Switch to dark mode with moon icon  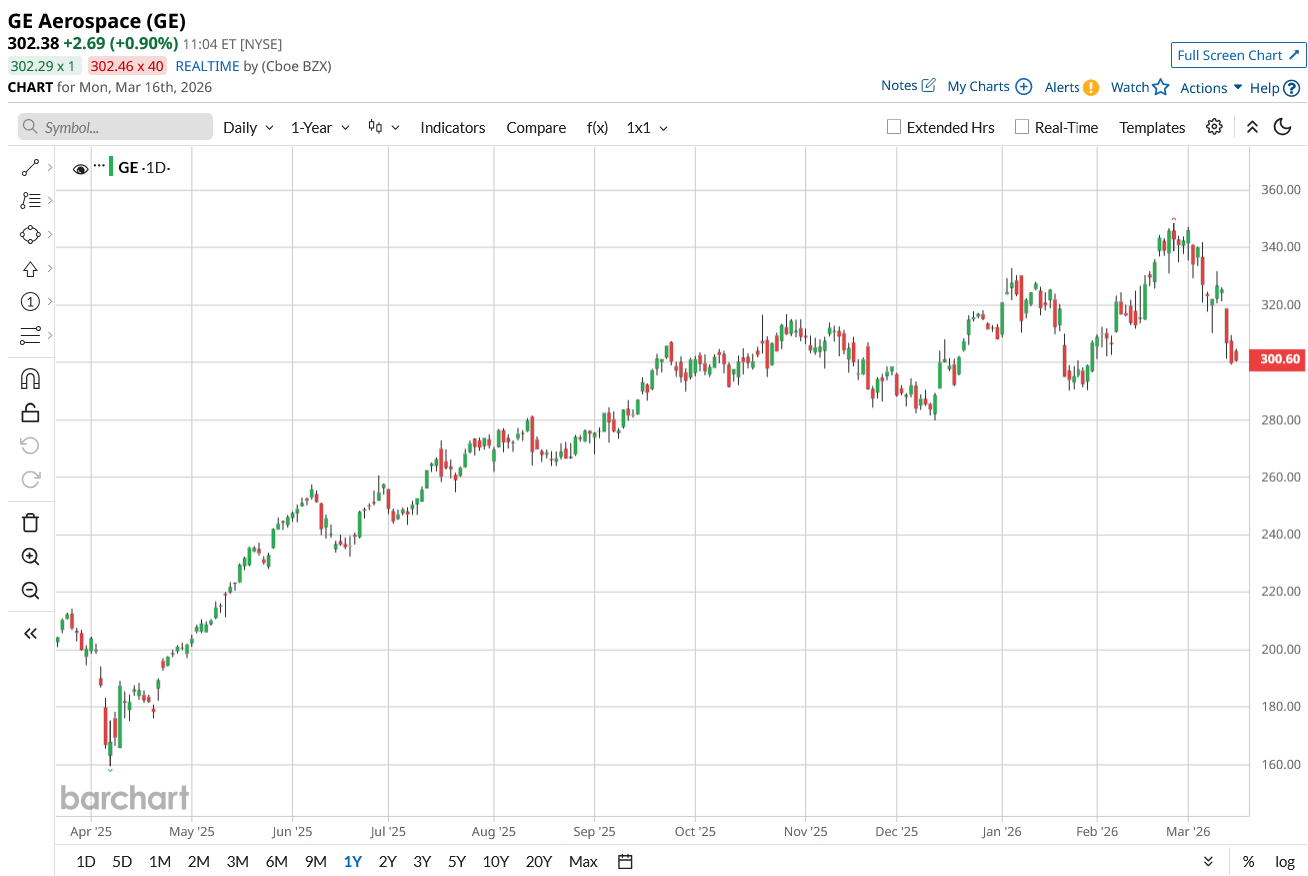pos(1282,127)
